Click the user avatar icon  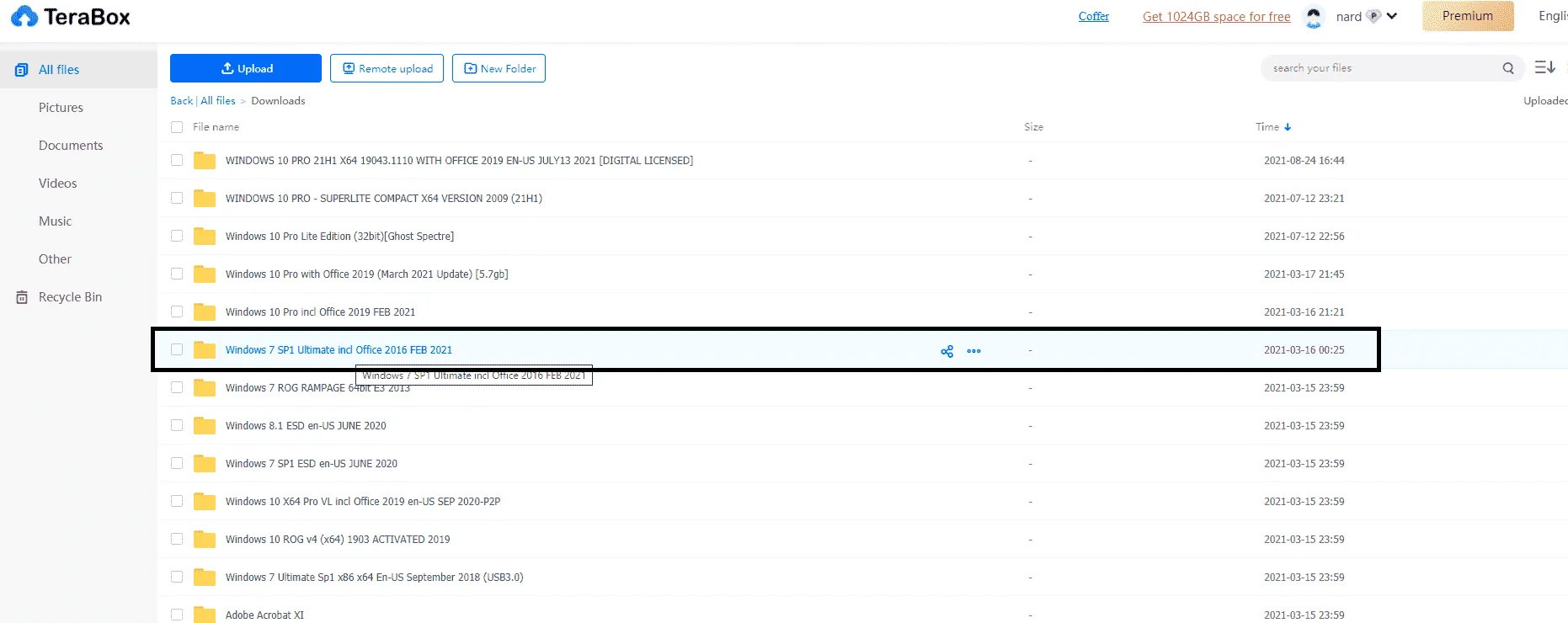[1314, 16]
